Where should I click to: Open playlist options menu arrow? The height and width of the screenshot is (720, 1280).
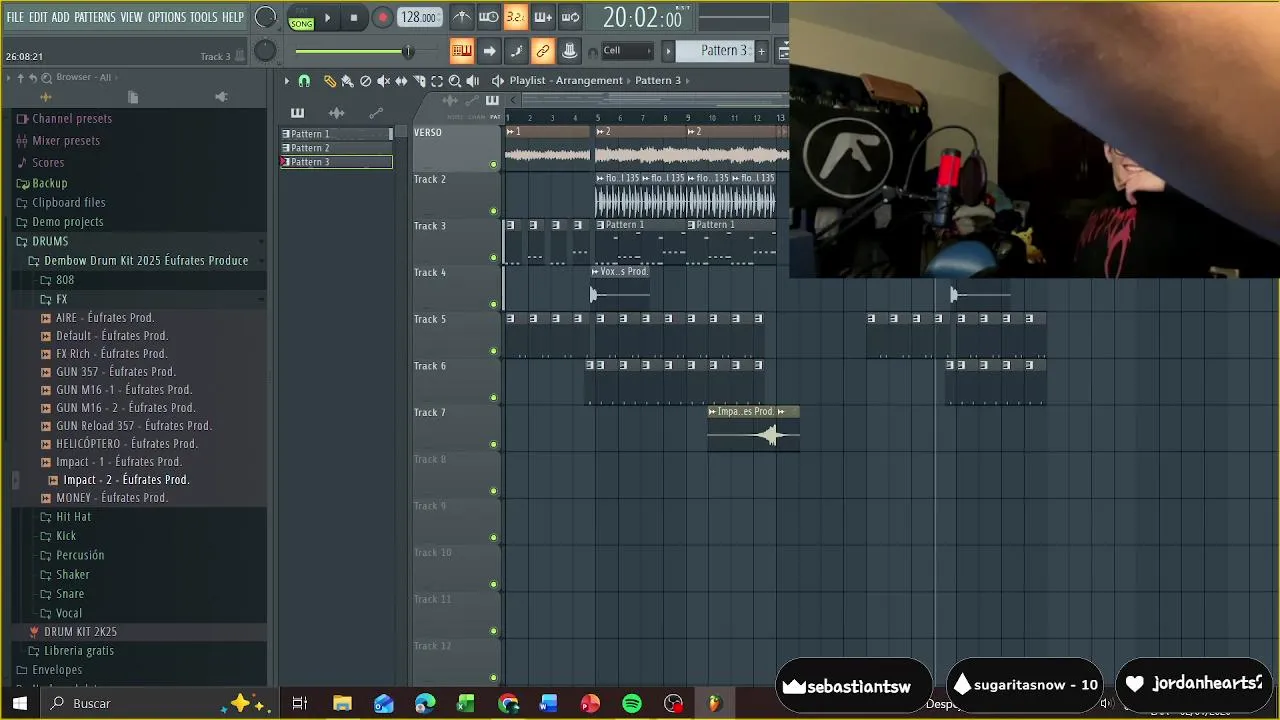pos(286,81)
